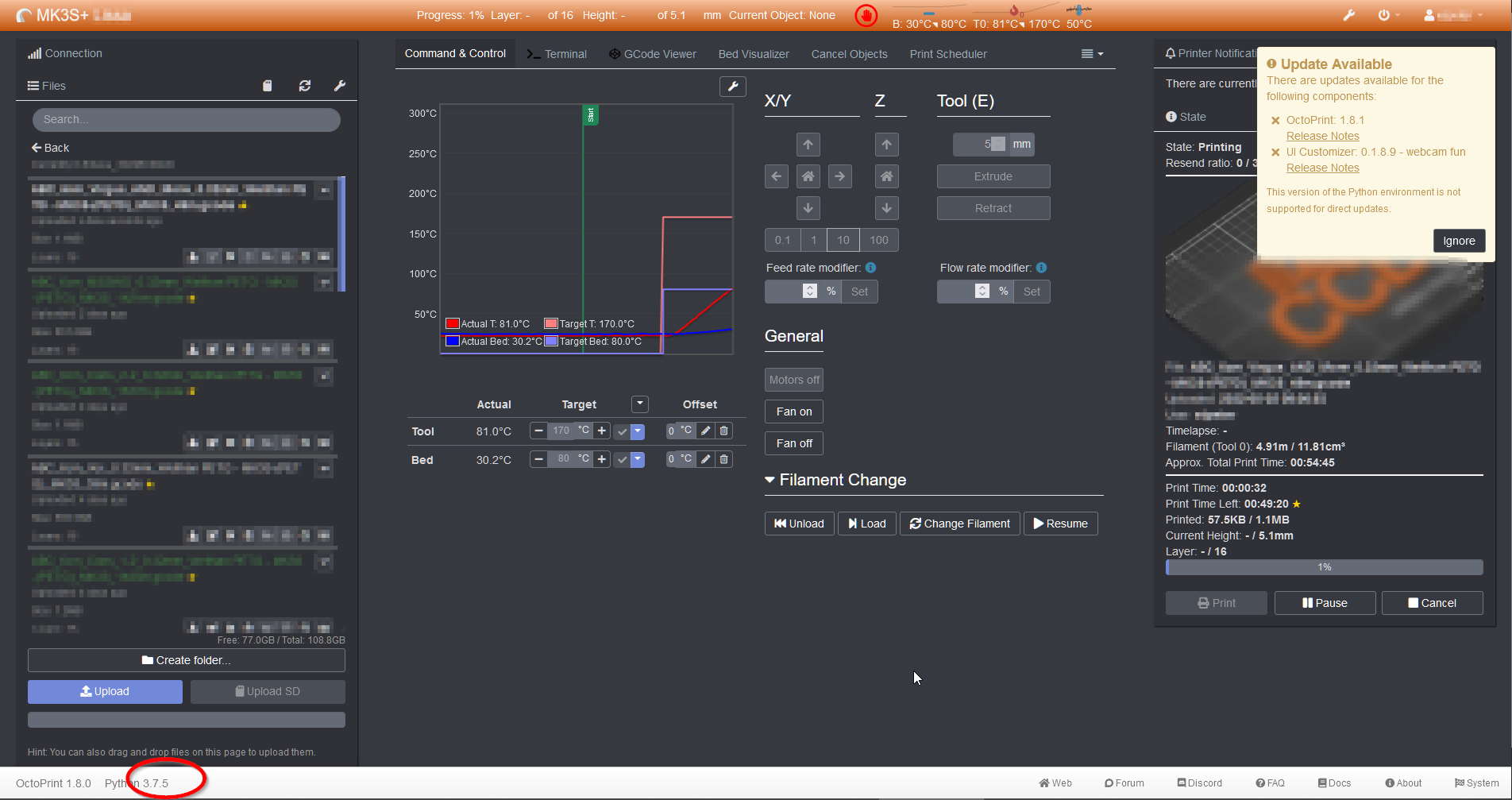Open Bed temperature preset dropdown
Viewport: 1512px width, 800px height.
[638, 460]
